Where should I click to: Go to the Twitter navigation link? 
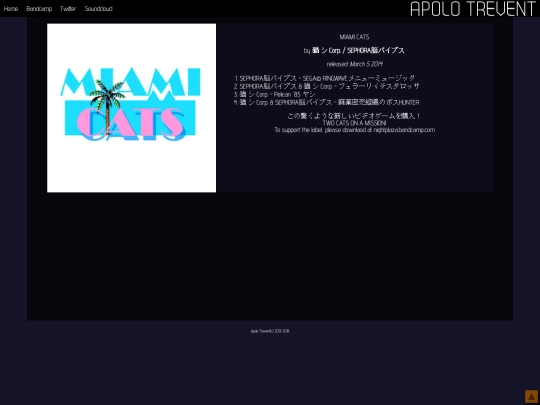click(68, 9)
